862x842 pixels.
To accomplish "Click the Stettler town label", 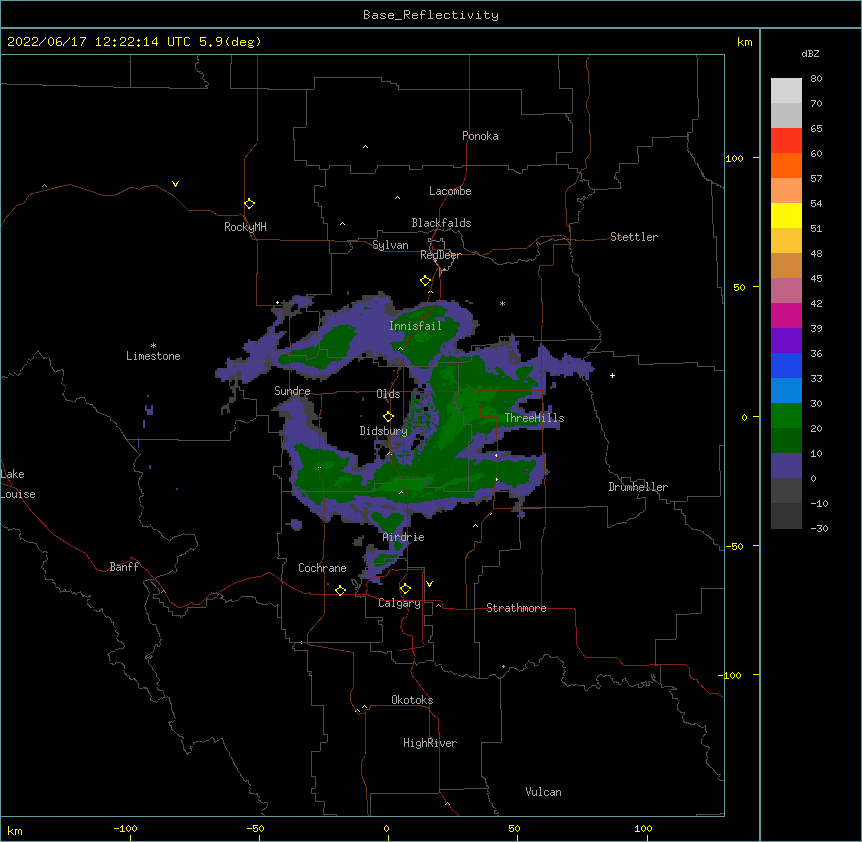I will pos(634,237).
